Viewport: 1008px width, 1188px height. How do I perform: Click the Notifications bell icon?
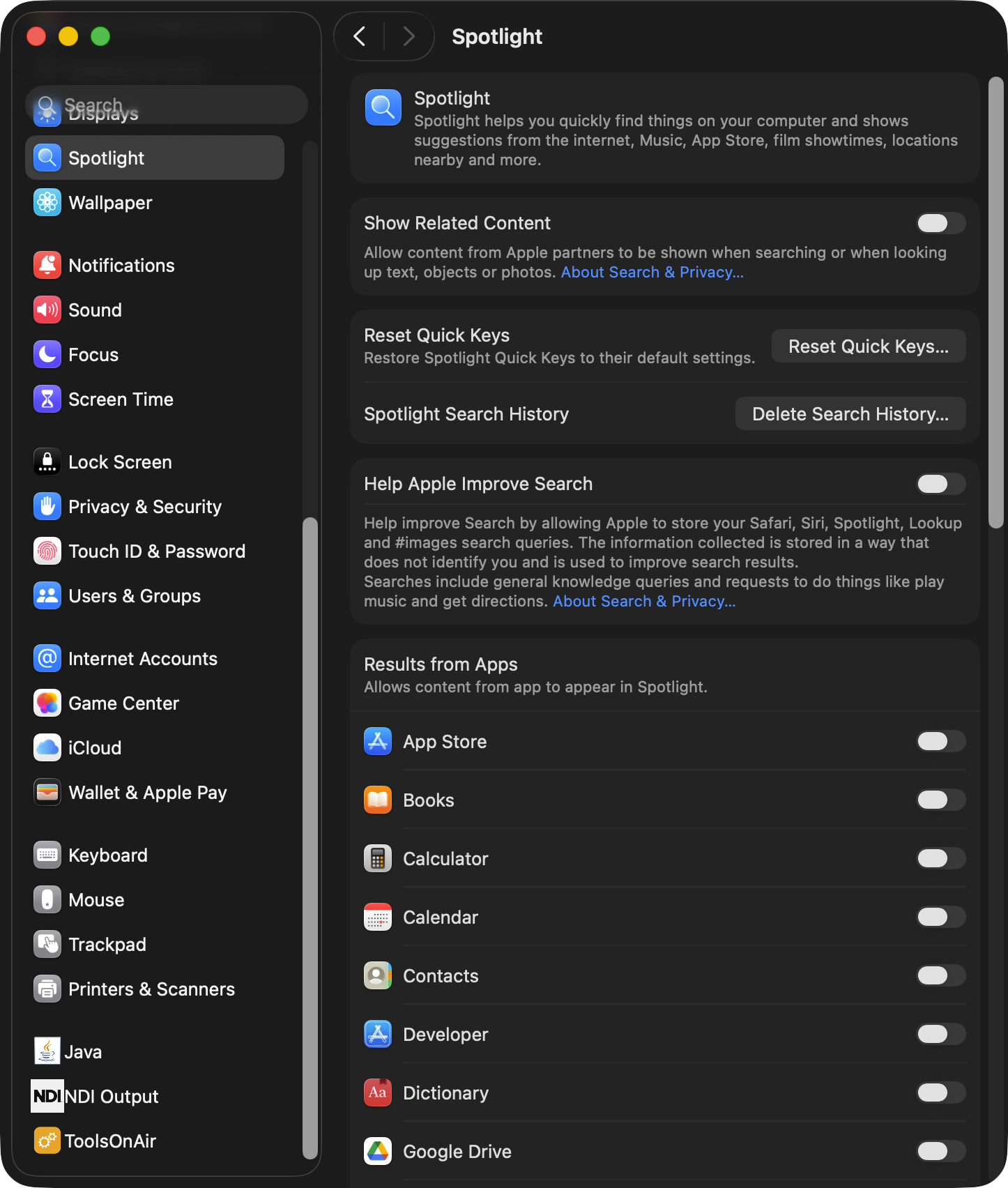(47, 266)
